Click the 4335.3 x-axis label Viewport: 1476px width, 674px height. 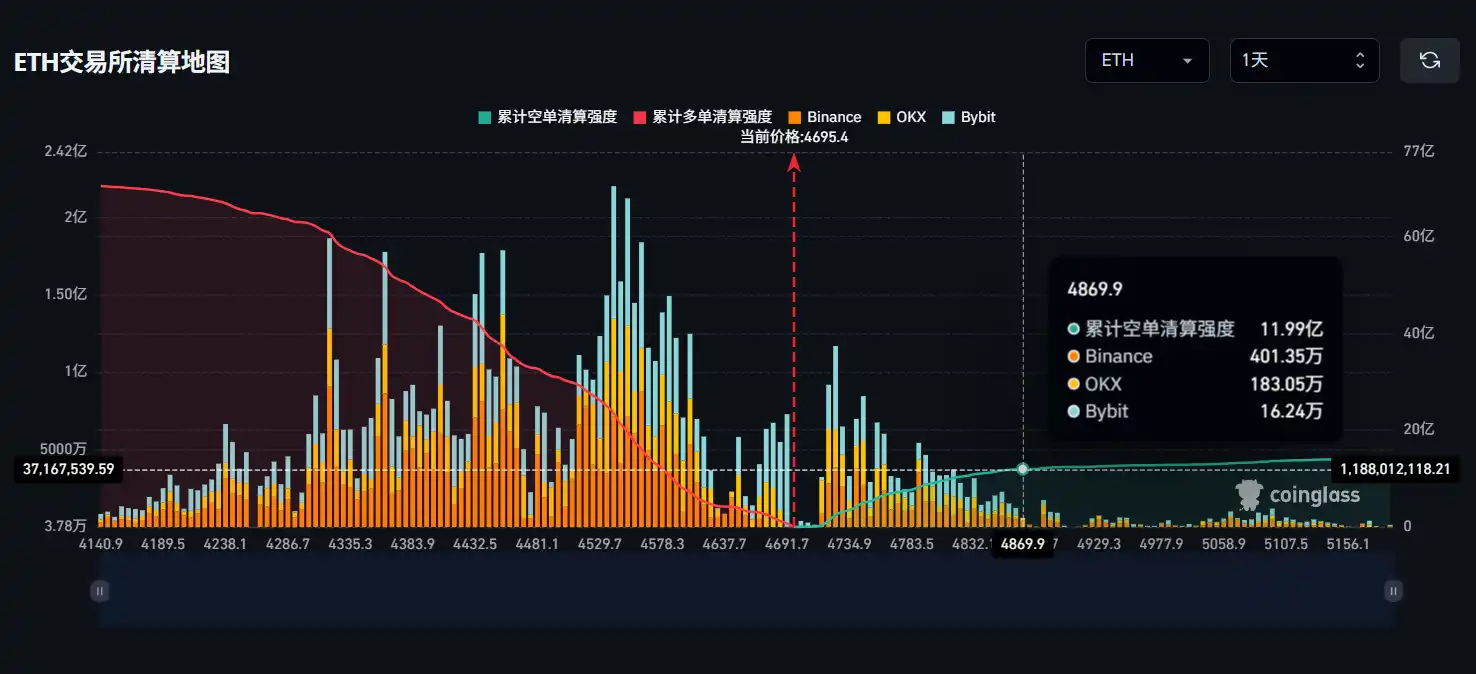(x=350, y=544)
